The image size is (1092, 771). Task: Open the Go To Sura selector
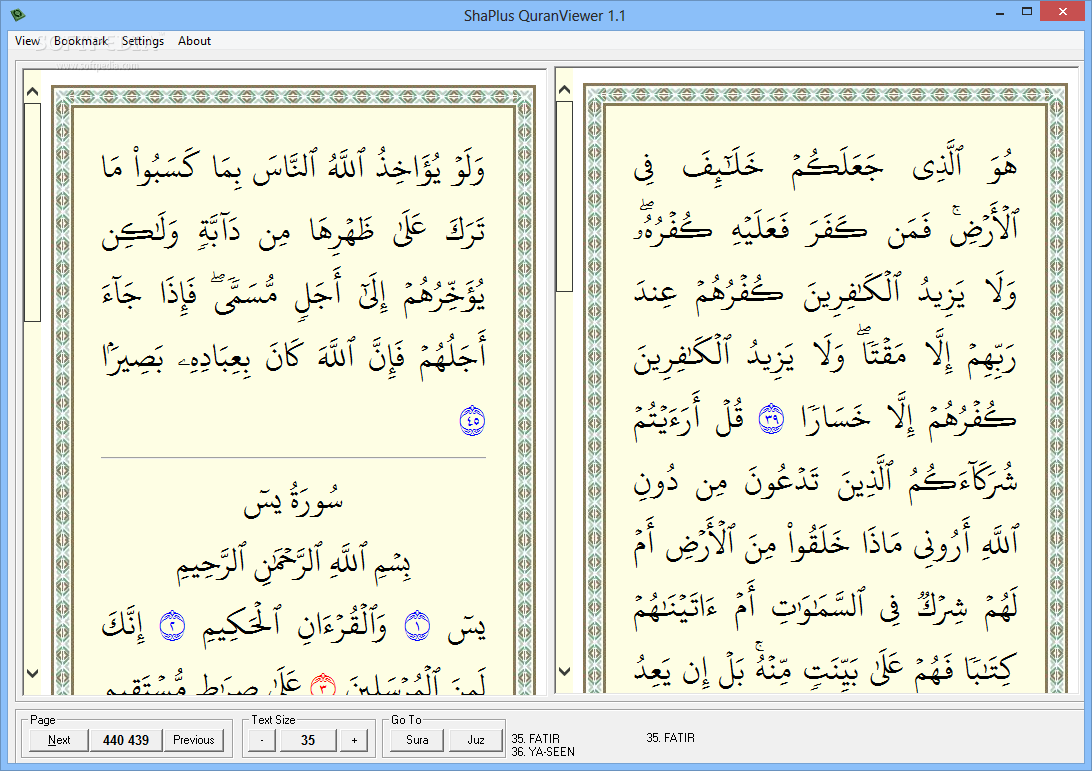tap(416, 740)
